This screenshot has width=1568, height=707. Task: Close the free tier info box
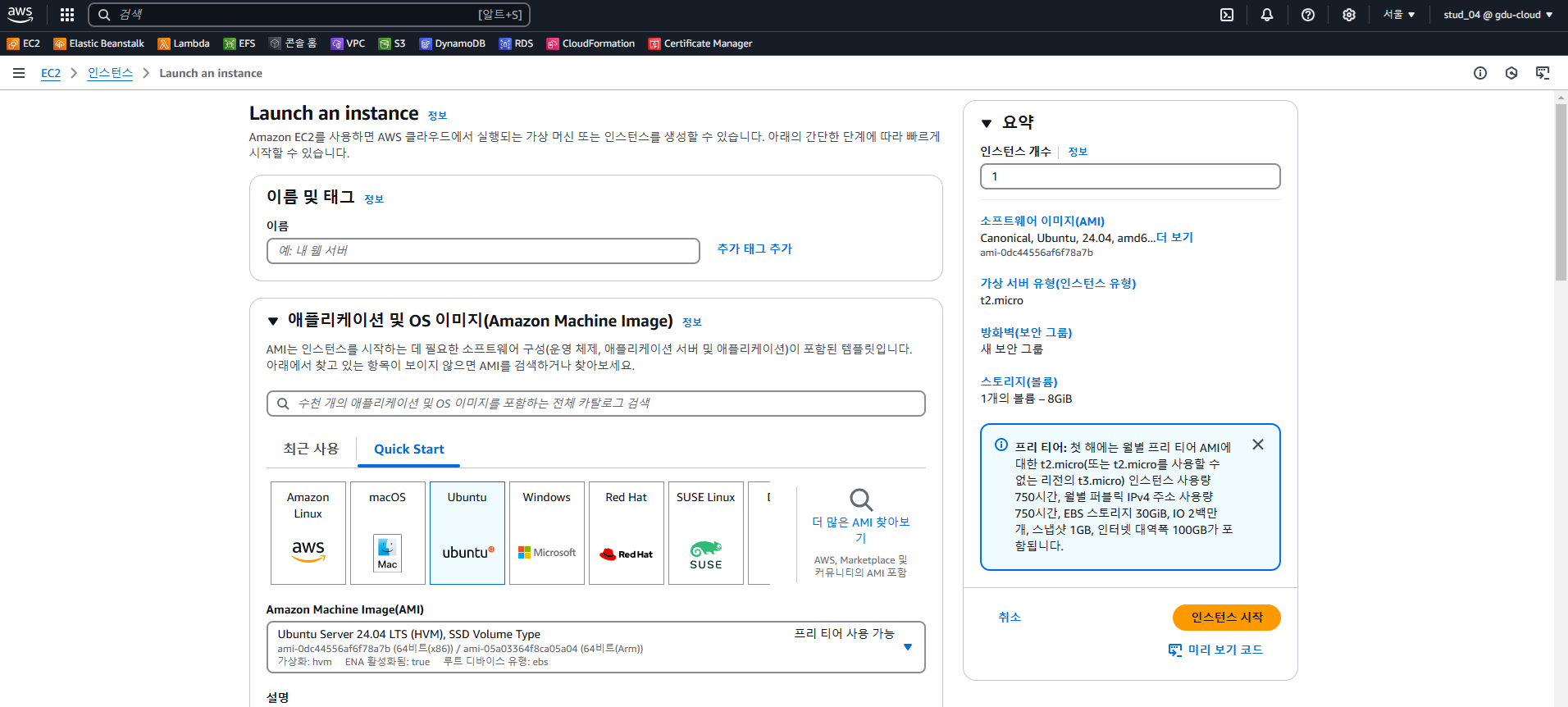(1258, 445)
